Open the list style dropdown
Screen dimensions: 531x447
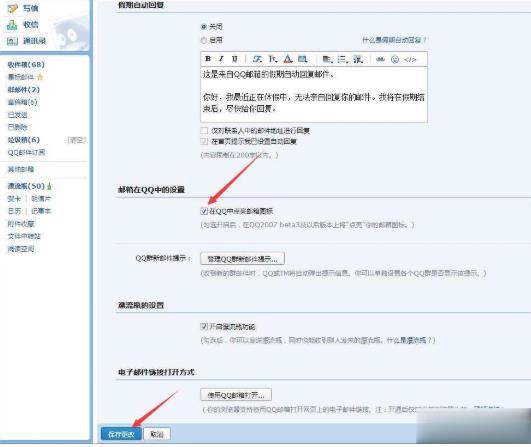342,59
